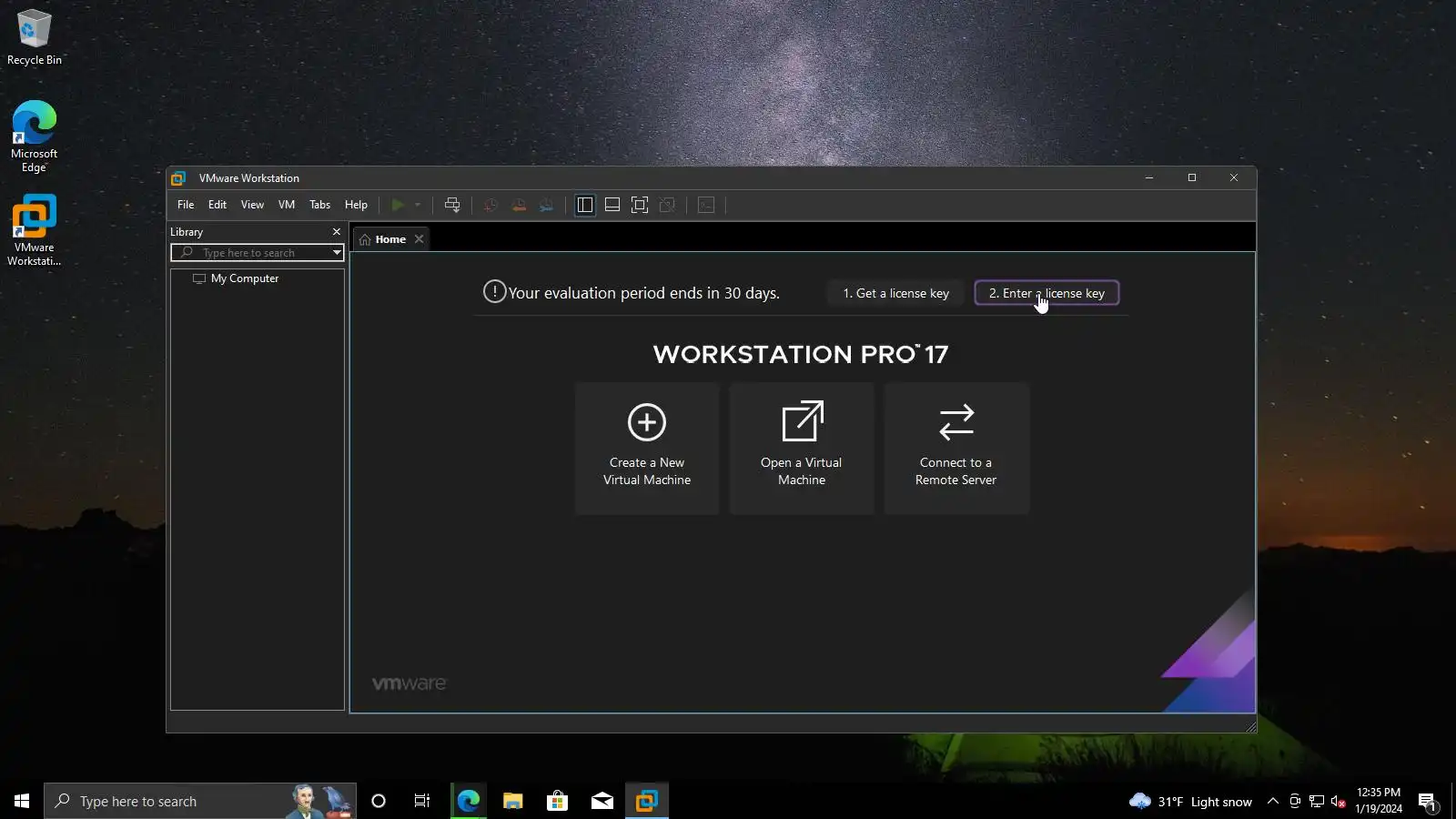Open the Windows Start menu
The width and height of the screenshot is (1456, 819).
(x=22, y=801)
